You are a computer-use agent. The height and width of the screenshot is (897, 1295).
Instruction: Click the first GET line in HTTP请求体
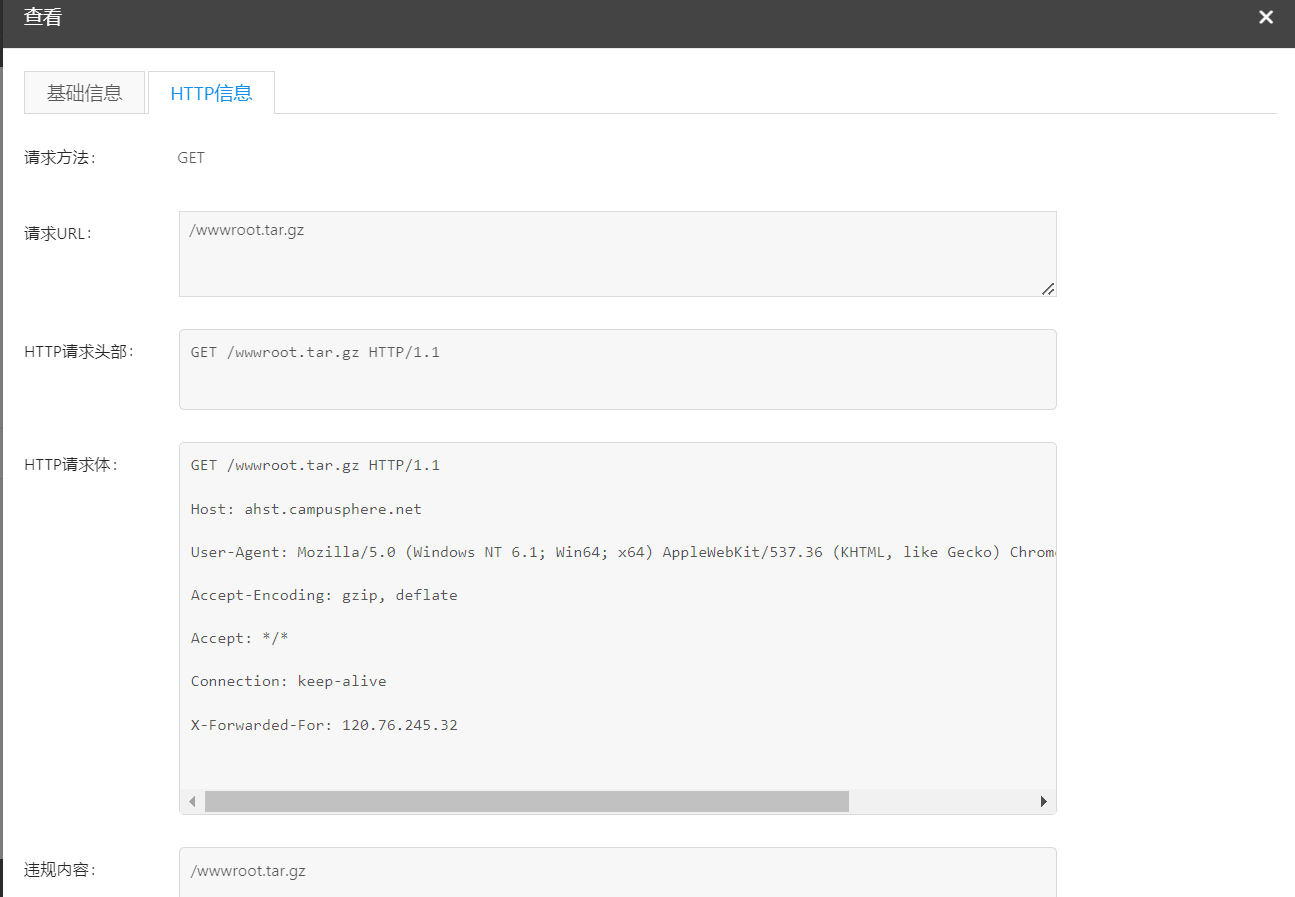click(x=315, y=465)
